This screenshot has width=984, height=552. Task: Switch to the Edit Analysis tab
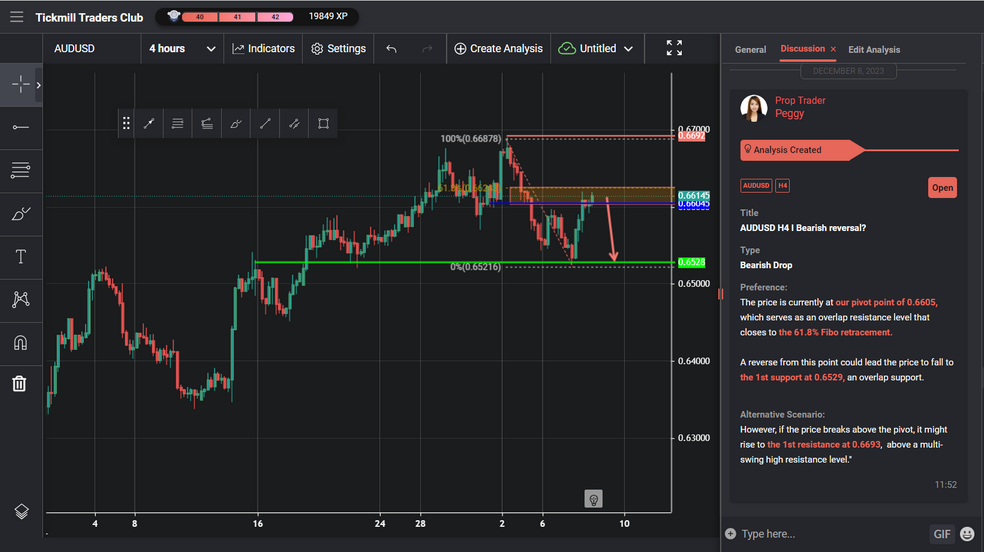[874, 50]
